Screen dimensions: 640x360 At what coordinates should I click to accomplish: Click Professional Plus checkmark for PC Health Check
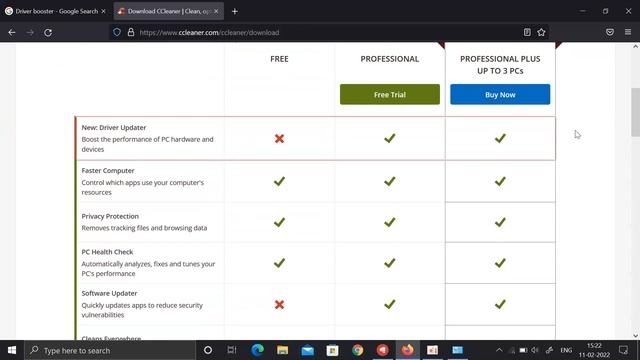500,263
